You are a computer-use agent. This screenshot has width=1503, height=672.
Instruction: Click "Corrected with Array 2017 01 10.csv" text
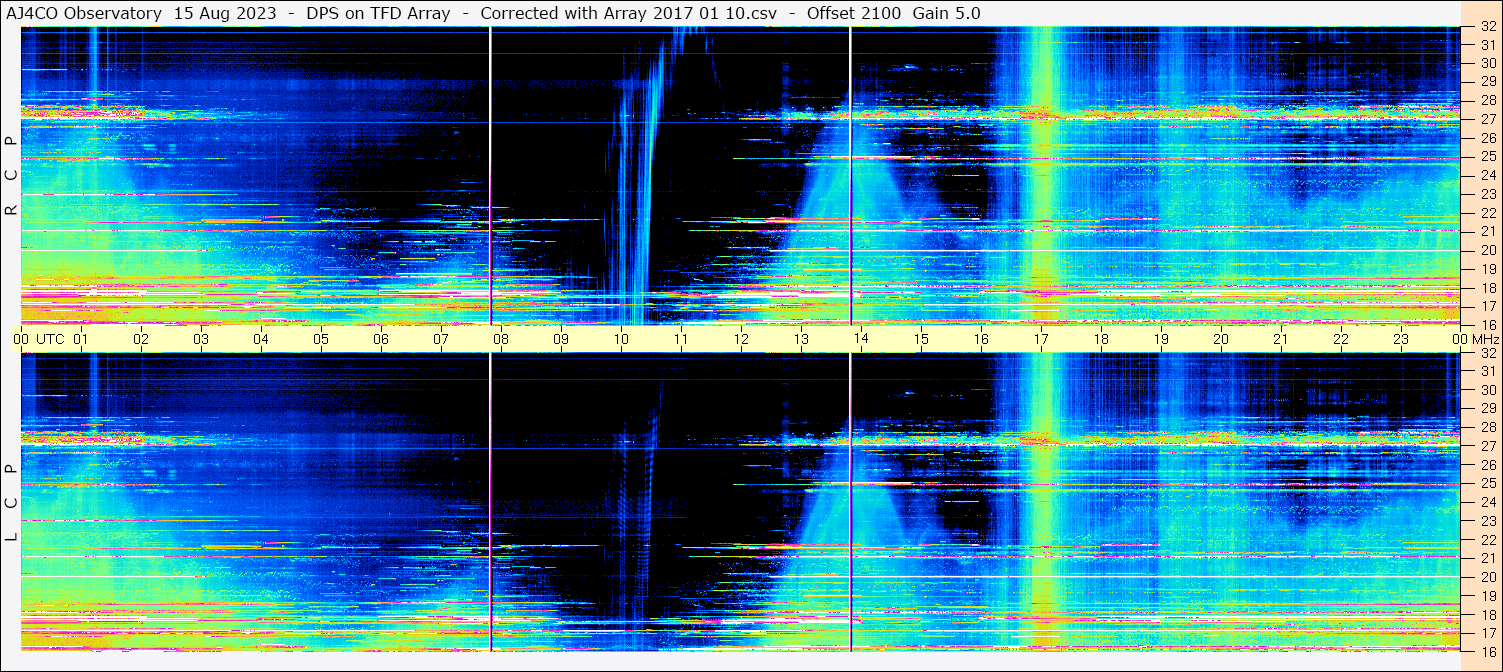631,13
